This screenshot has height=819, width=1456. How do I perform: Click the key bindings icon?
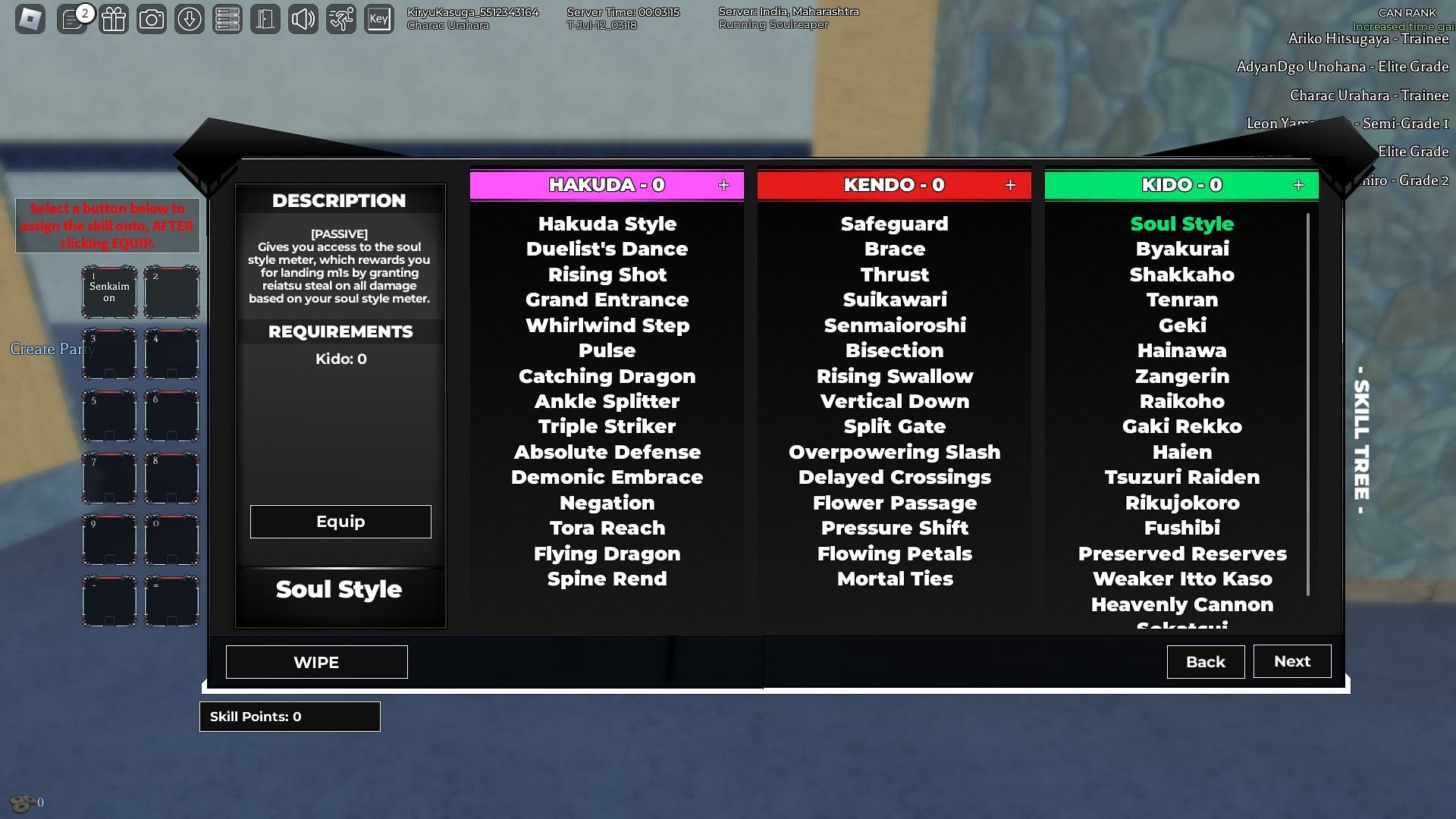379,19
